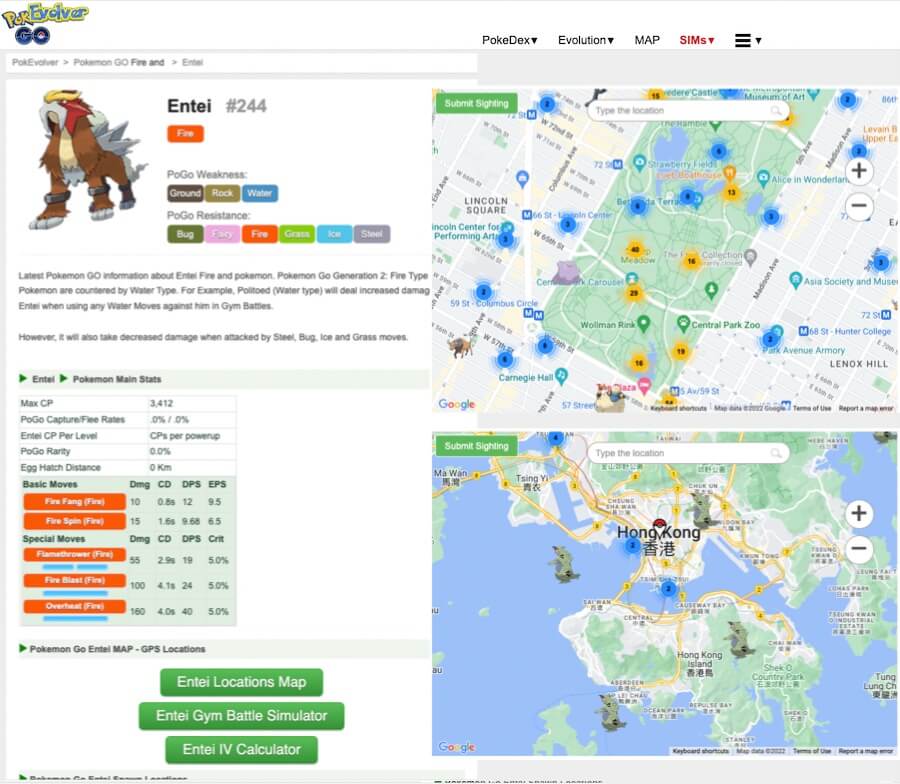Image resolution: width=900 pixels, height=784 pixels.
Task: Click the Ground weakness type badge
Action: point(185,193)
